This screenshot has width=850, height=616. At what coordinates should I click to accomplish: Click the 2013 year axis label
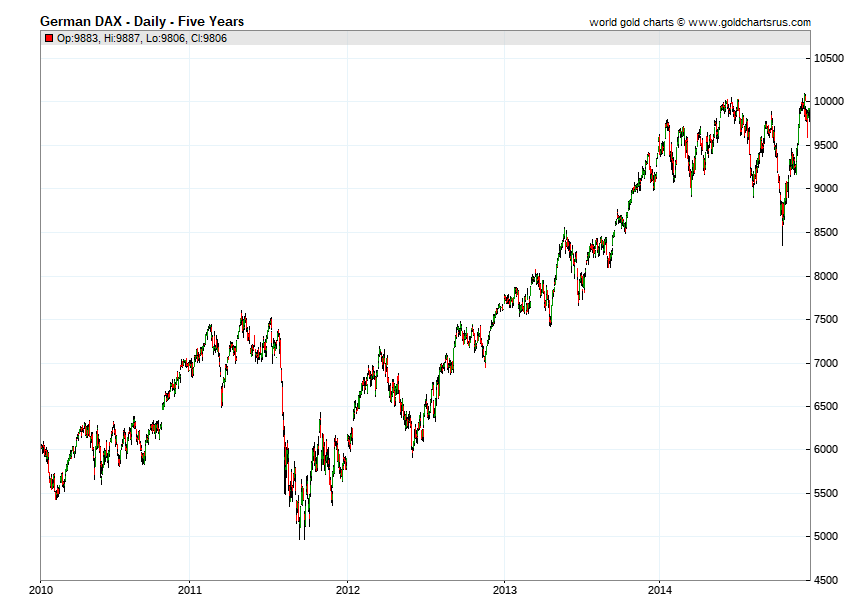[x=505, y=590]
